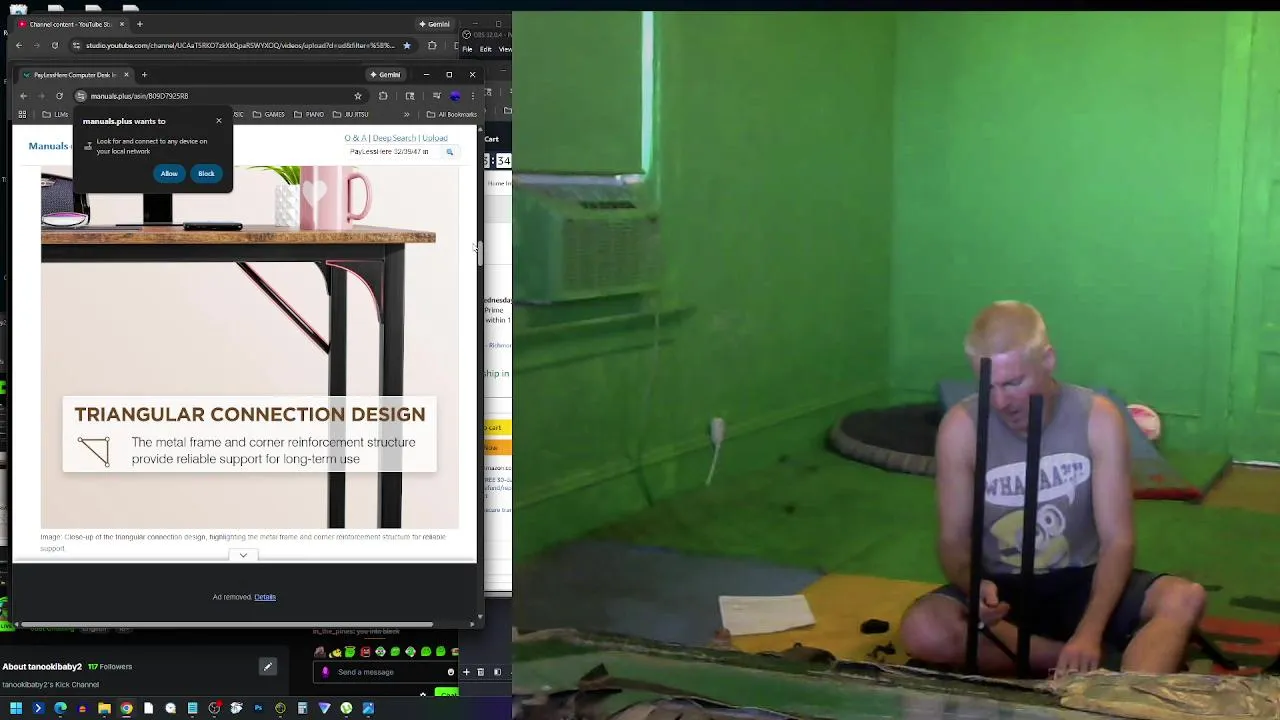Click the magnifier search button on manuals.plus
The height and width of the screenshot is (720, 1280).
(x=450, y=152)
